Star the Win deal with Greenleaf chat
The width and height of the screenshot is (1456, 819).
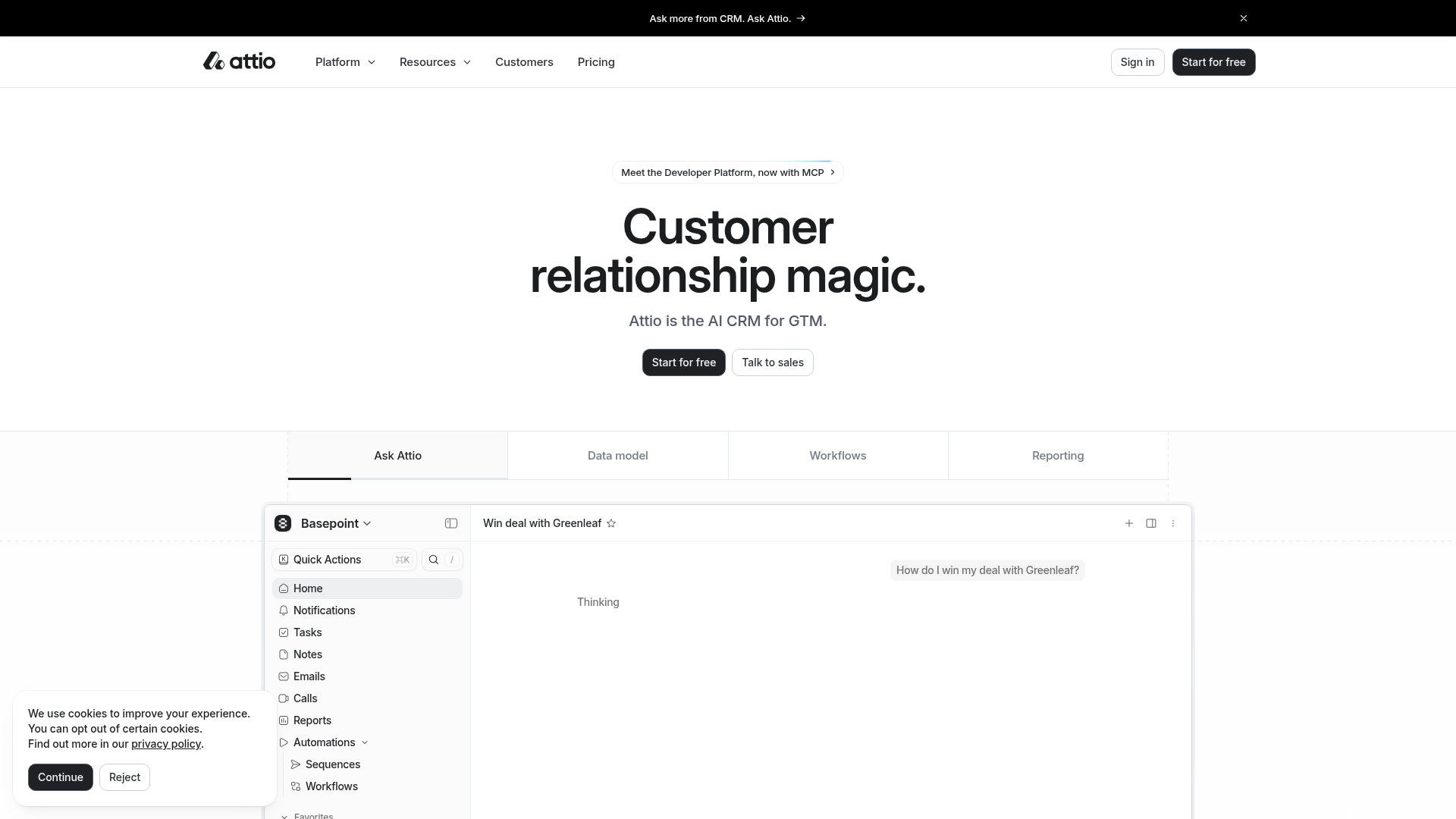point(611,523)
